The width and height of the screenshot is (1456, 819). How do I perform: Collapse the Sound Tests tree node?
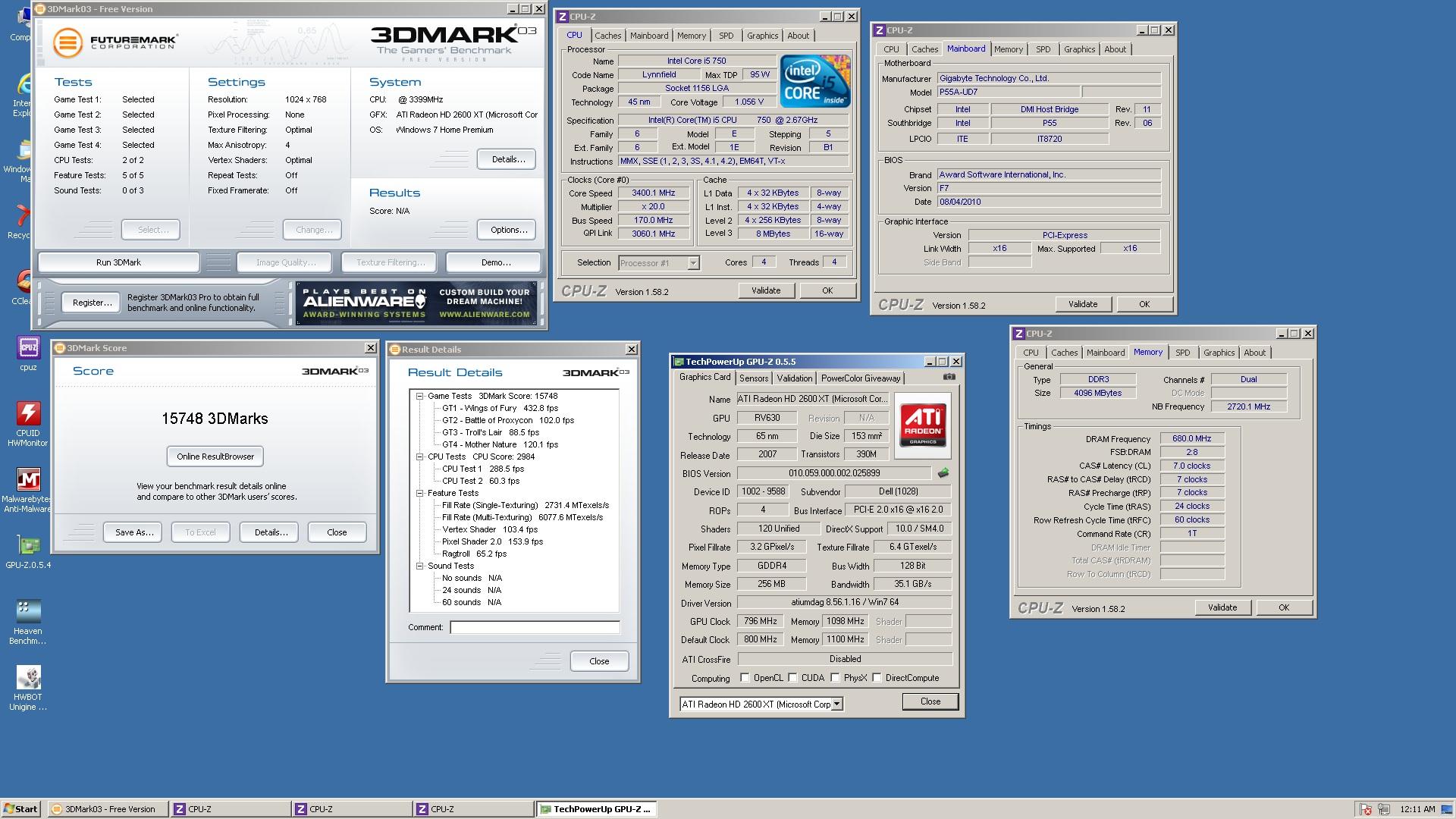coord(419,566)
